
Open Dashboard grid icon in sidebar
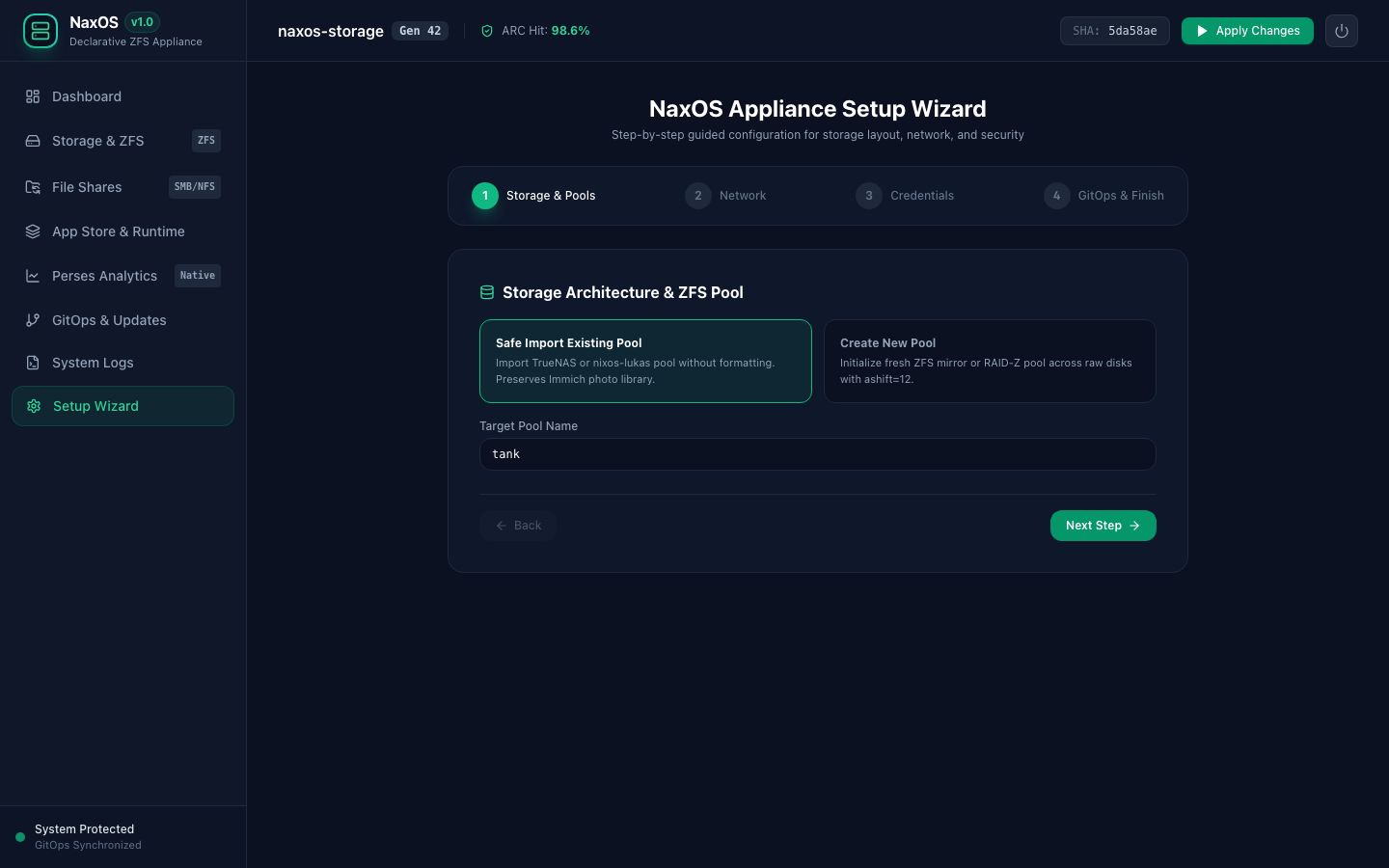(x=33, y=96)
